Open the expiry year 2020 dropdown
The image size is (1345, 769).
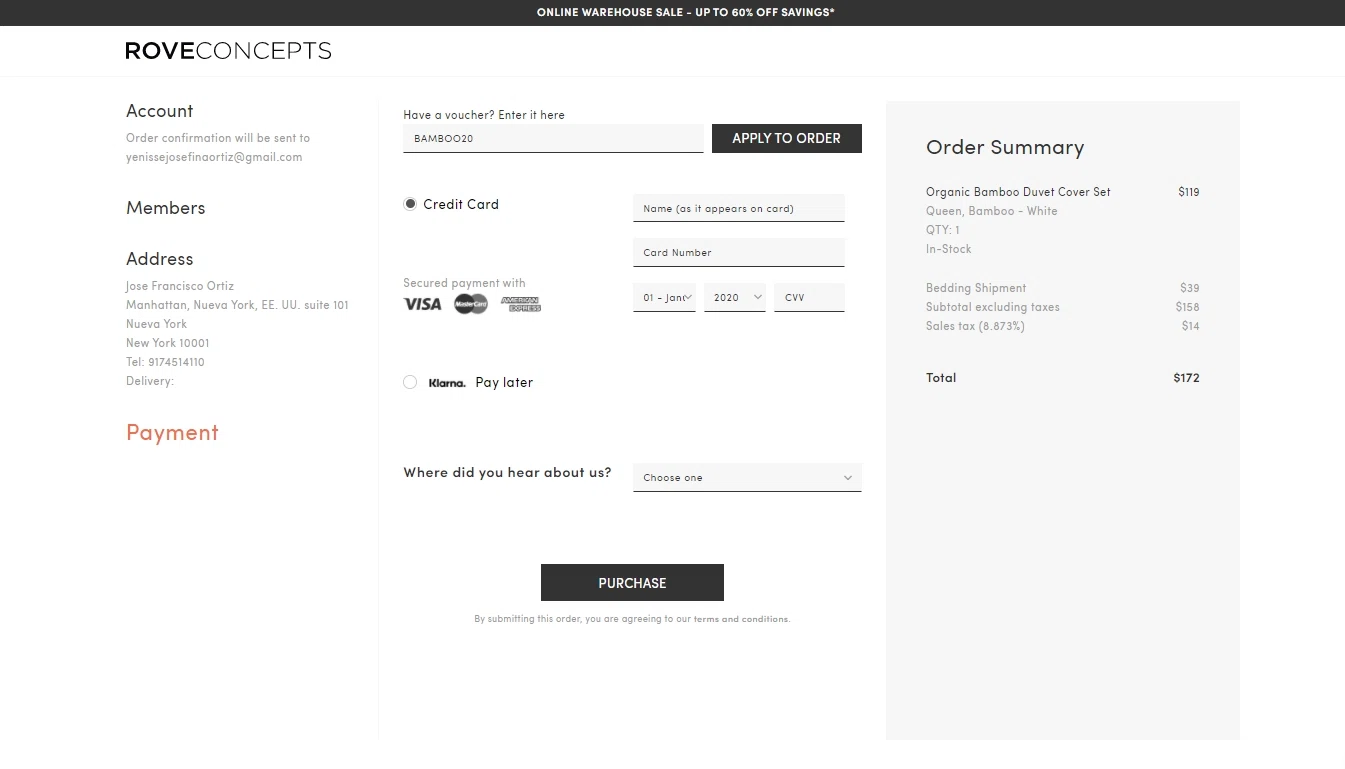(x=735, y=297)
